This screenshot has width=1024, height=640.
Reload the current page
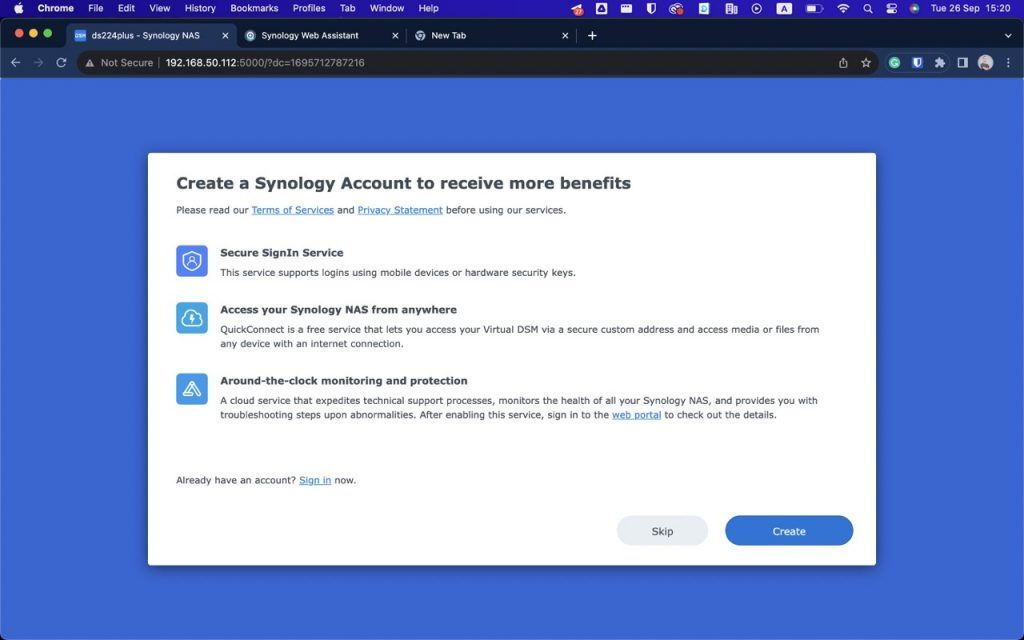pyautogui.click(x=61, y=63)
